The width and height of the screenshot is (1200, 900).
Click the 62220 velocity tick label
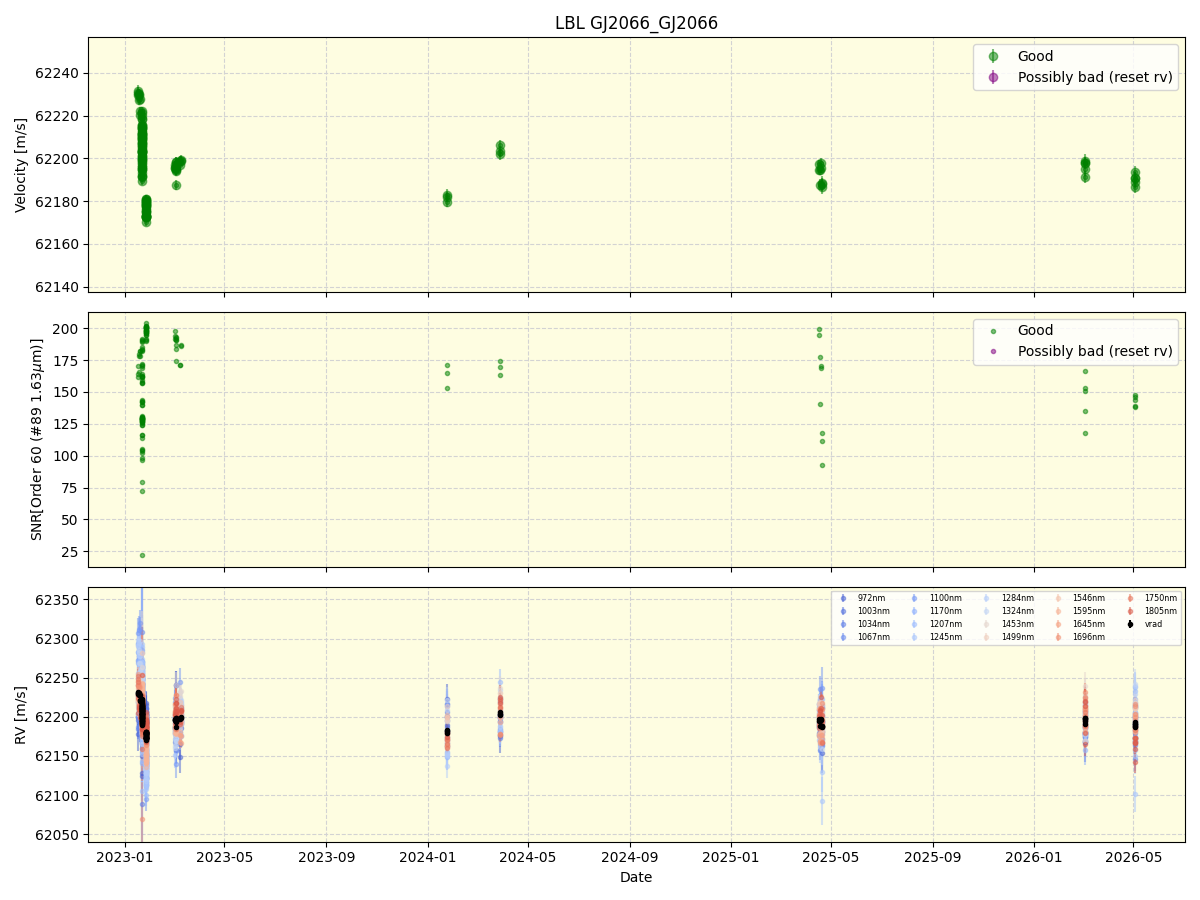pyautogui.click(x=59, y=116)
